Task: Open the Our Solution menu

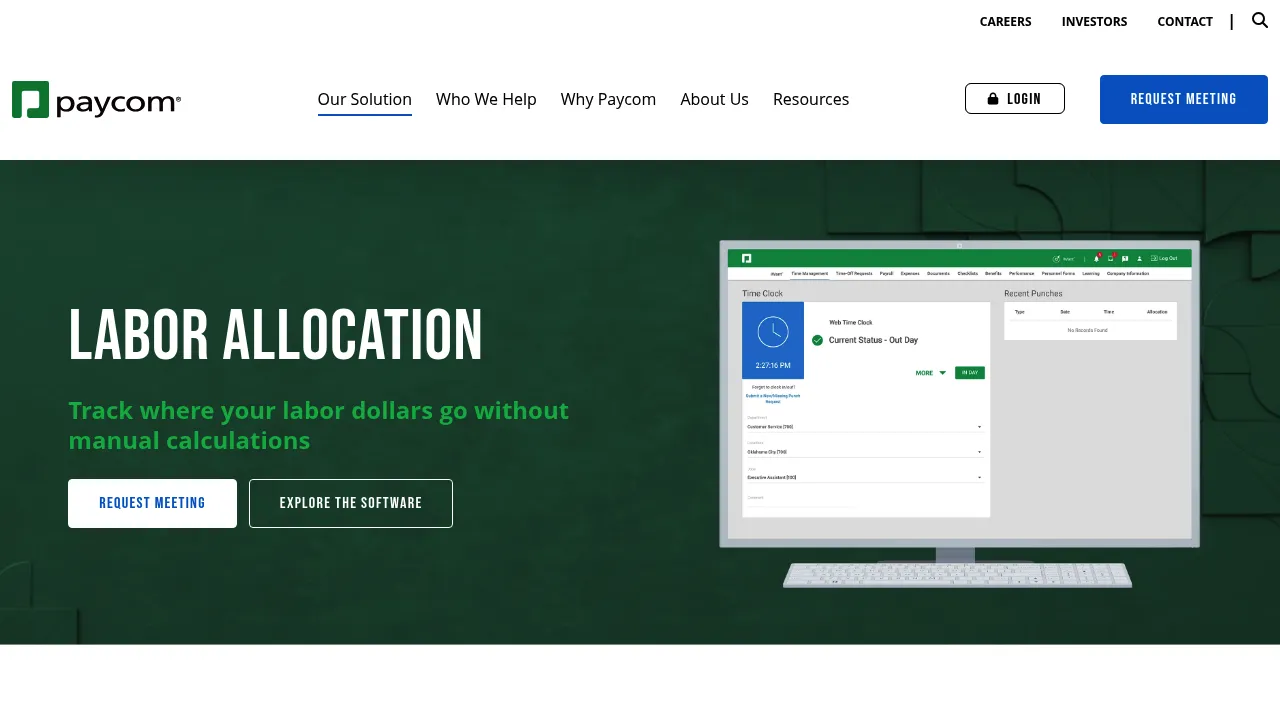Action: click(365, 99)
